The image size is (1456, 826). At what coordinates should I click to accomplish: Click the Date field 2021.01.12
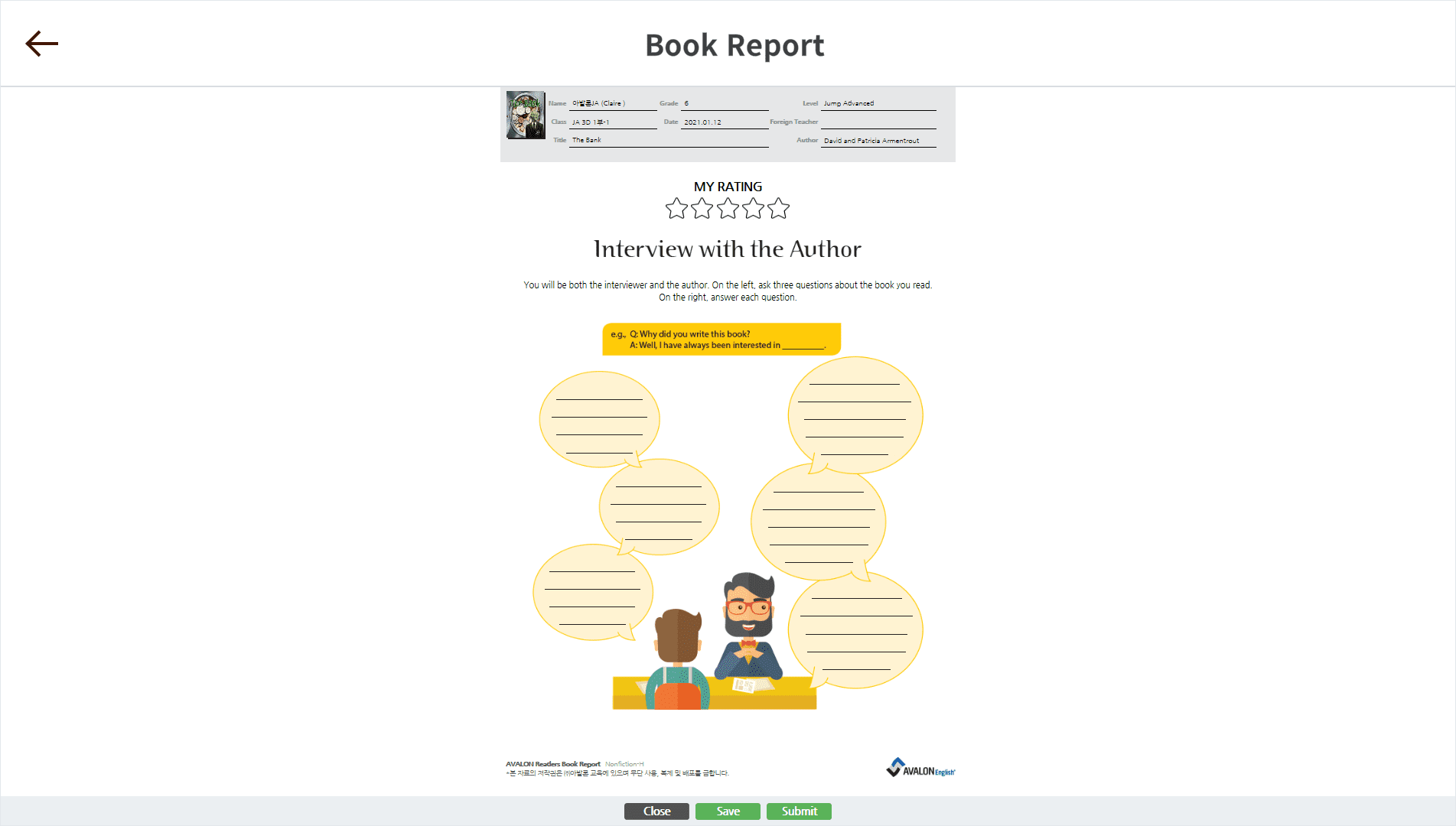pyautogui.click(x=725, y=122)
